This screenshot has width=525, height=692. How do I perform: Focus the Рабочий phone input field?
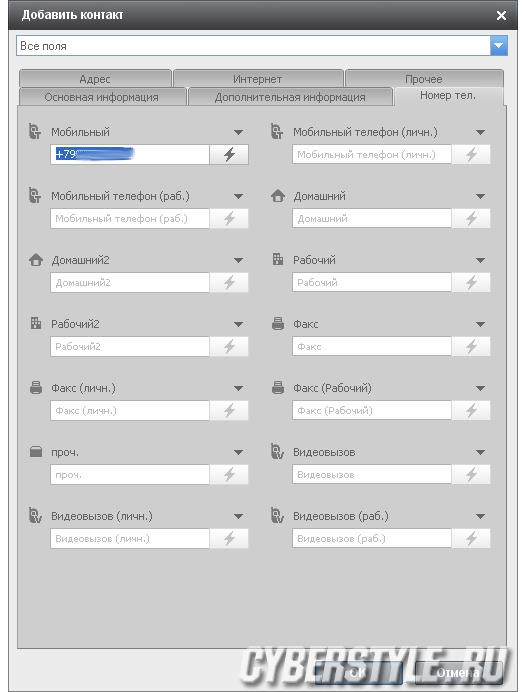click(x=372, y=282)
